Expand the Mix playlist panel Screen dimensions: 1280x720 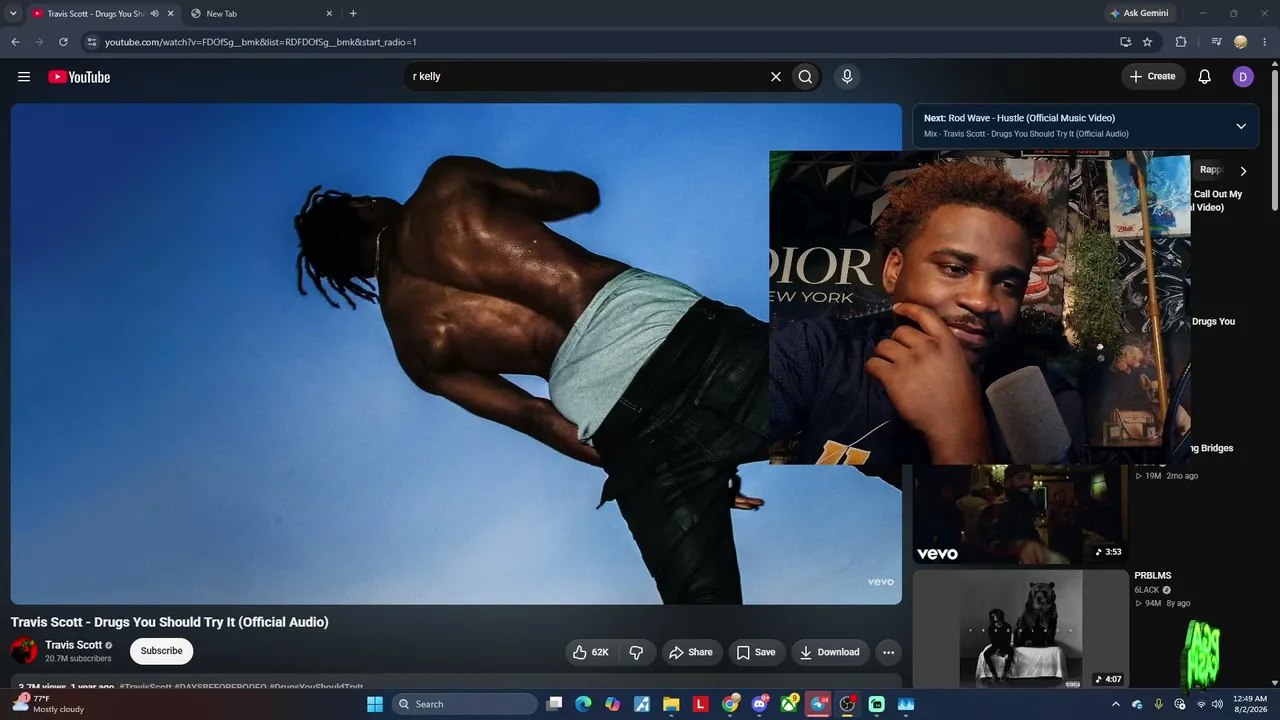pyautogui.click(x=1241, y=126)
